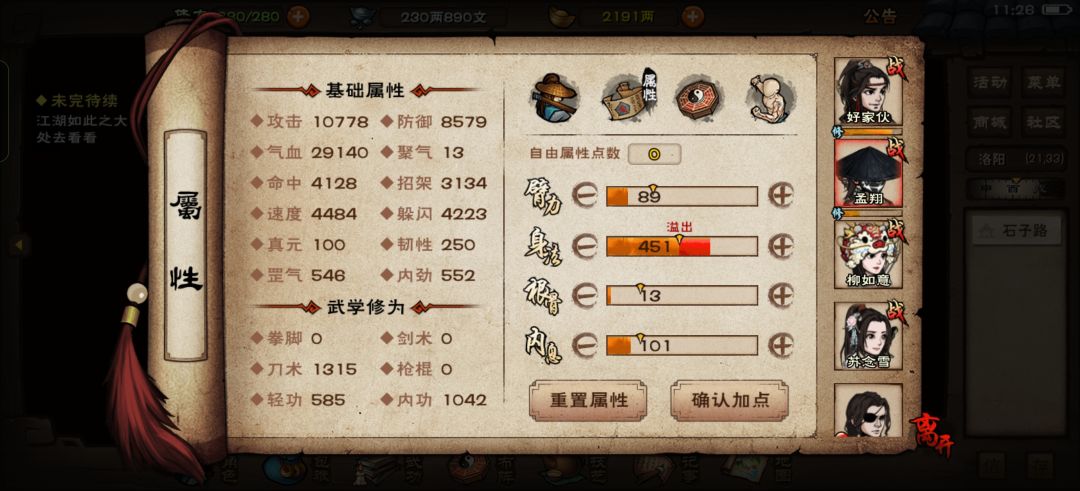1080x491 pixels.
Task: Select character portrait 柳如意
Action: [x=868, y=255]
